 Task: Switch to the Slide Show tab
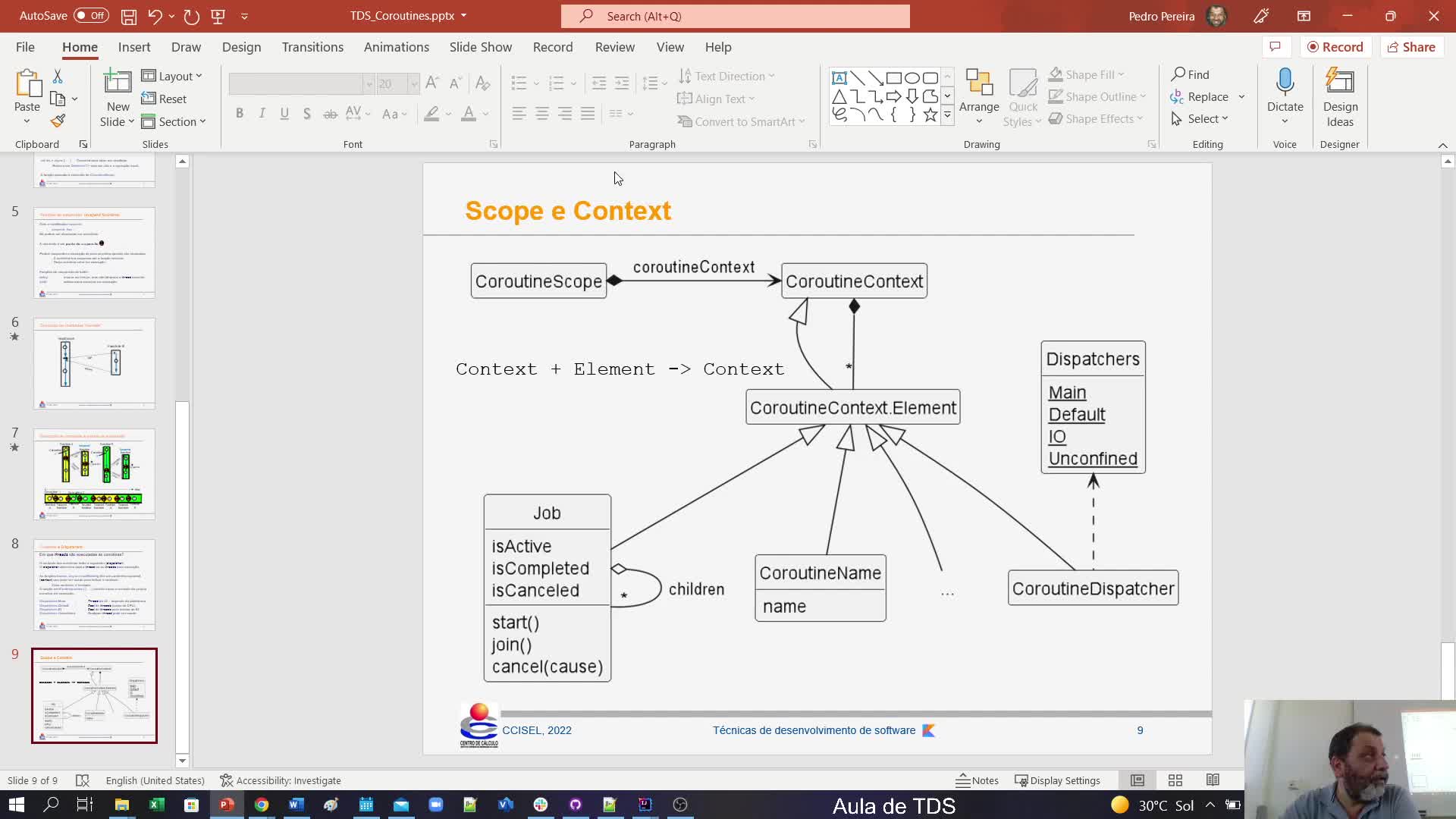(480, 46)
